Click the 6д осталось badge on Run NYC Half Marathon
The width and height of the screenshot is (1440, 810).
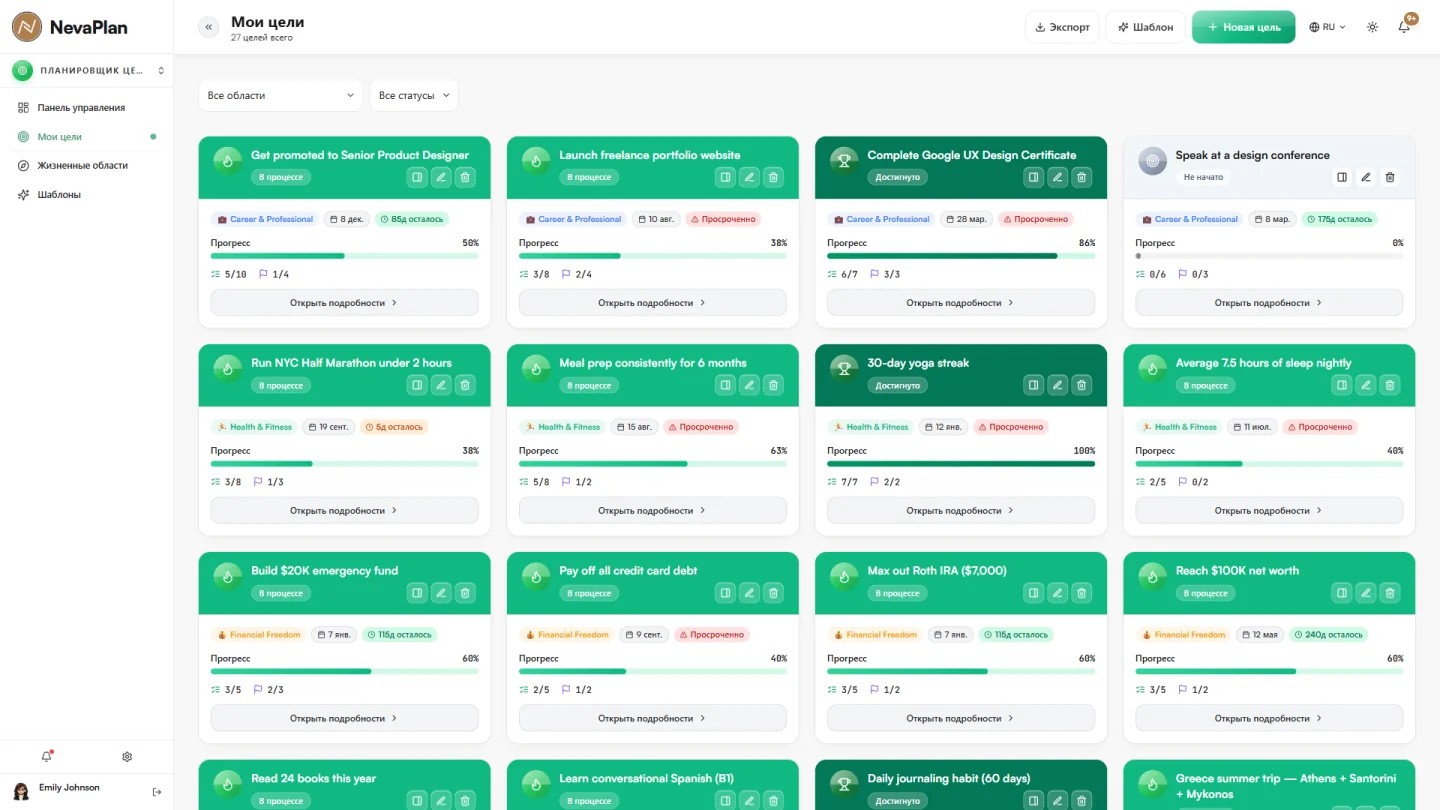(393, 427)
